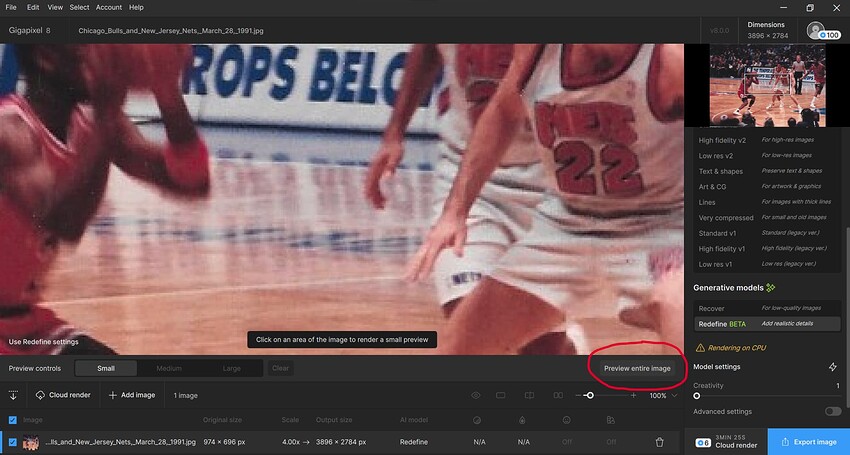Screen dimensions: 850x455
Task: Choose the High fidelity v1 legacy model
Action: tap(767, 248)
